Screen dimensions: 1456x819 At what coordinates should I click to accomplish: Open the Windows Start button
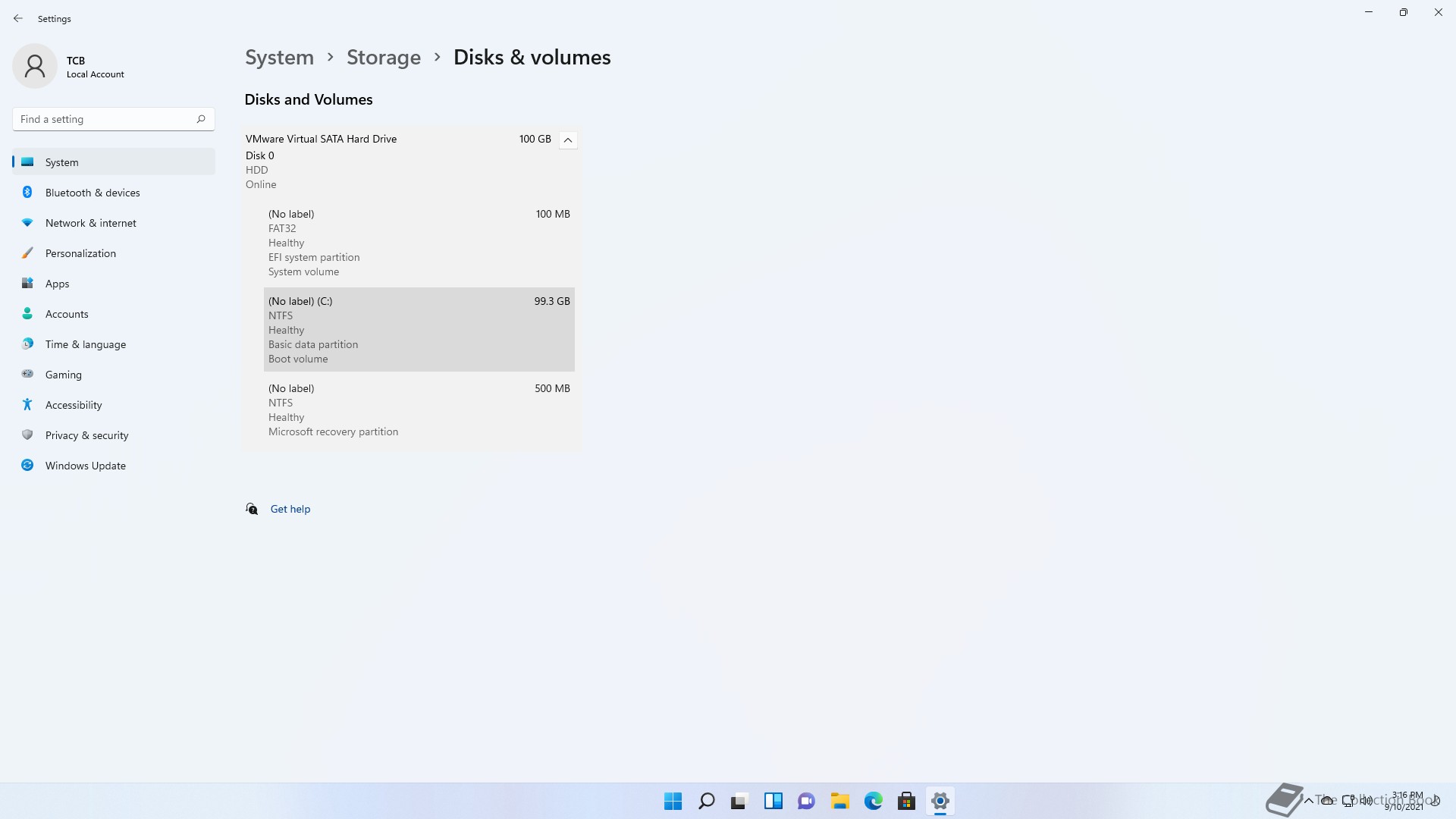(x=673, y=801)
